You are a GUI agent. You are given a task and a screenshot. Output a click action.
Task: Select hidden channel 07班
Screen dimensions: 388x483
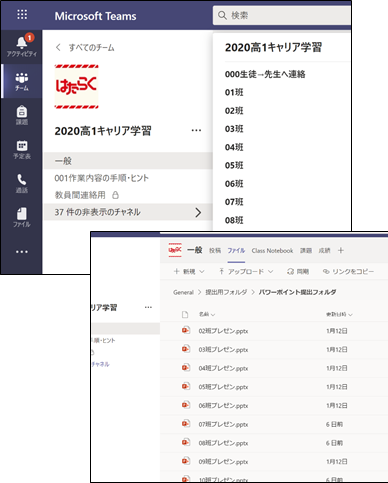coord(234,202)
